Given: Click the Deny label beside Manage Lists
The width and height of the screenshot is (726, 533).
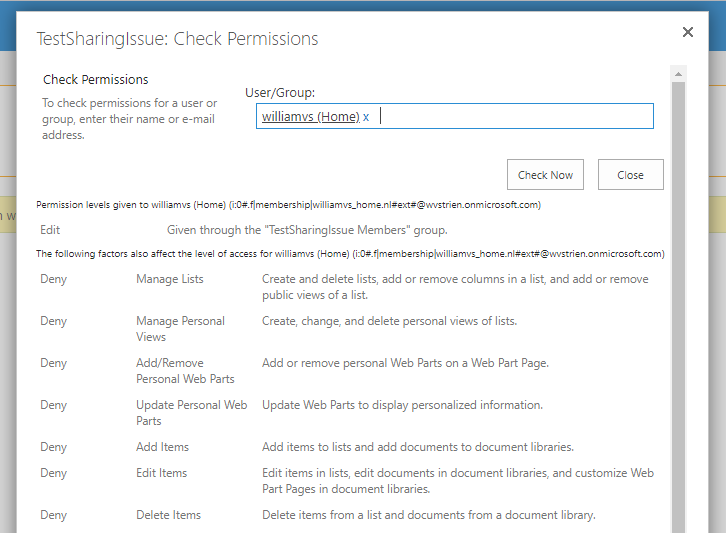Looking at the screenshot, I should [54, 279].
